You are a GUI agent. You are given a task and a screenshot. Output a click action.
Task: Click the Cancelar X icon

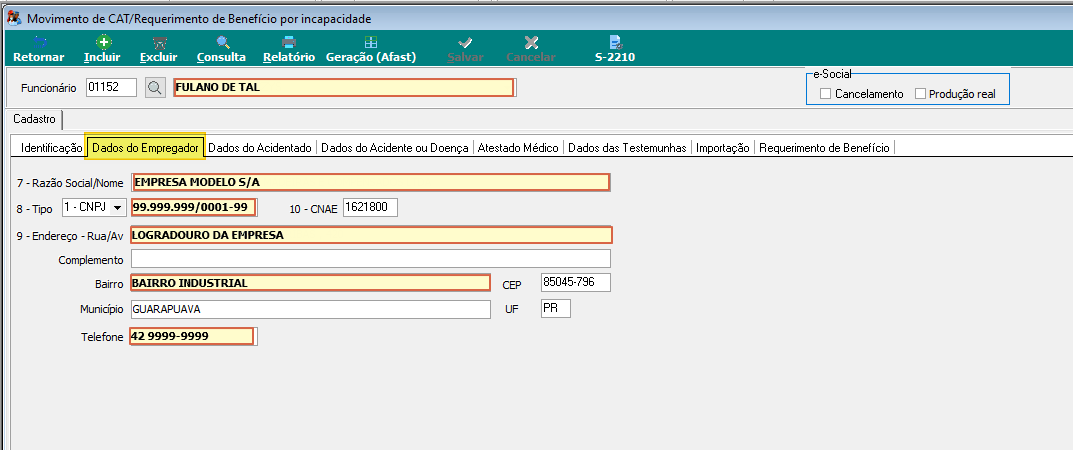coord(531,42)
